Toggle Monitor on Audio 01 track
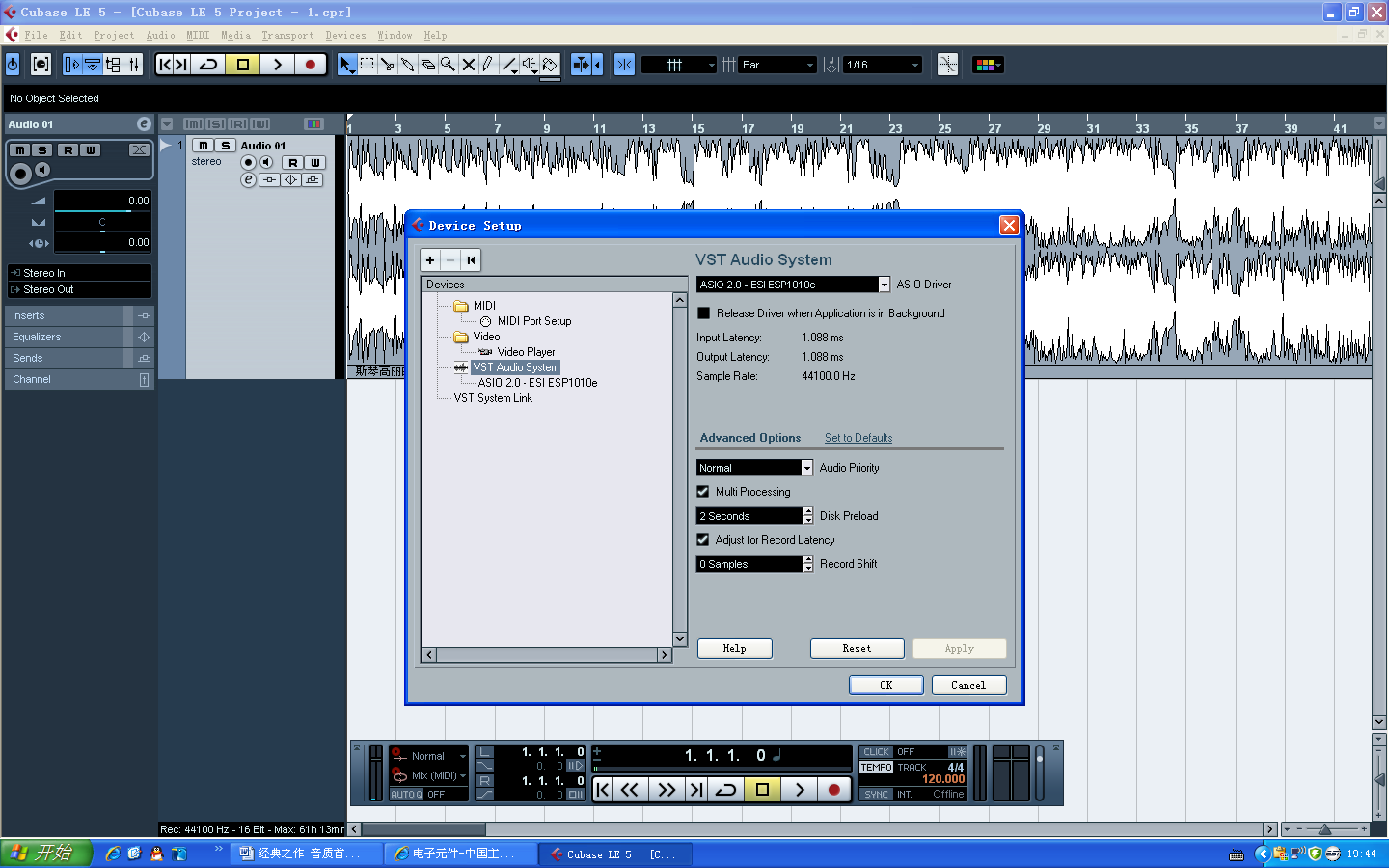 pos(266,162)
